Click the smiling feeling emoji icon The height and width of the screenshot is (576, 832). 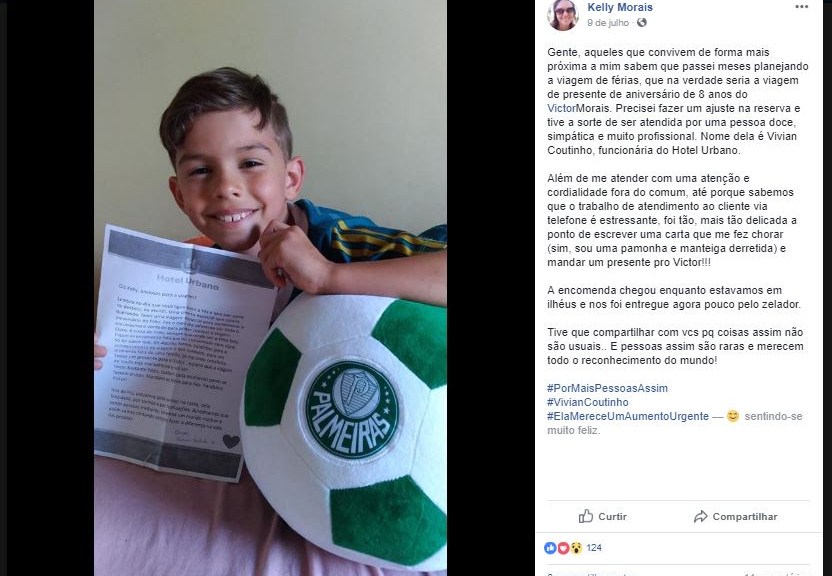coord(733,416)
